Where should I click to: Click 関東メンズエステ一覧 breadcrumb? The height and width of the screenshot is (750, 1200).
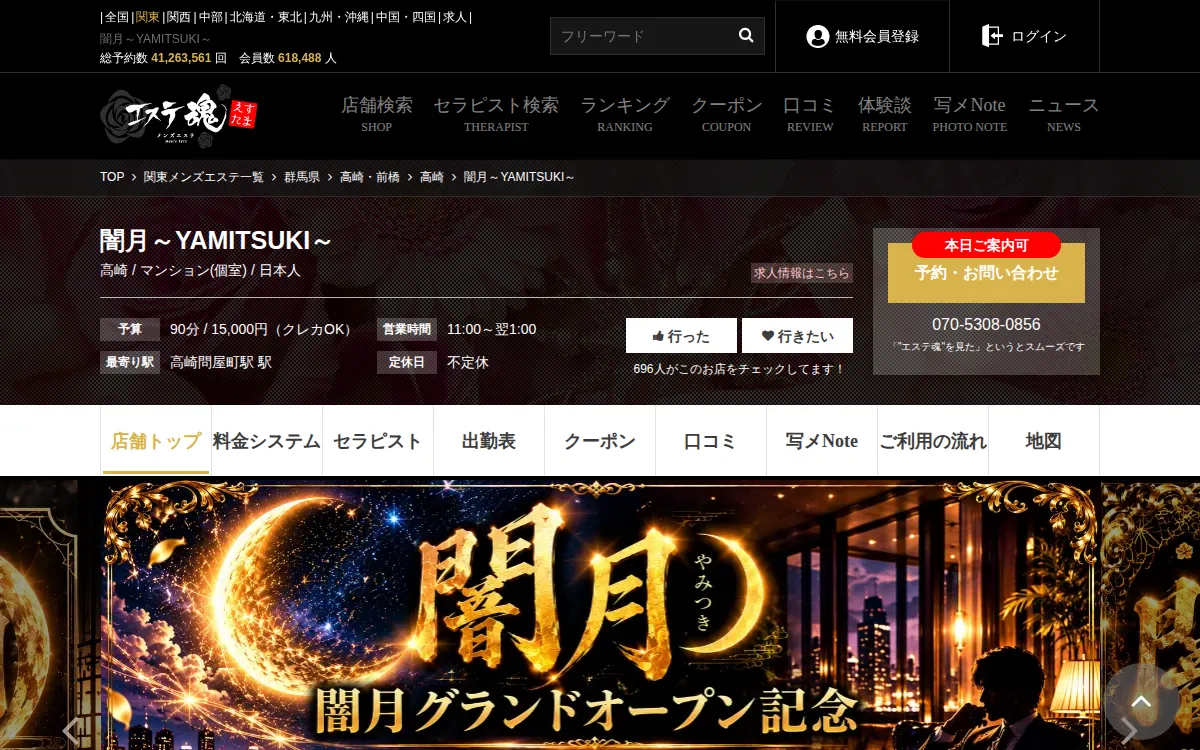[204, 177]
